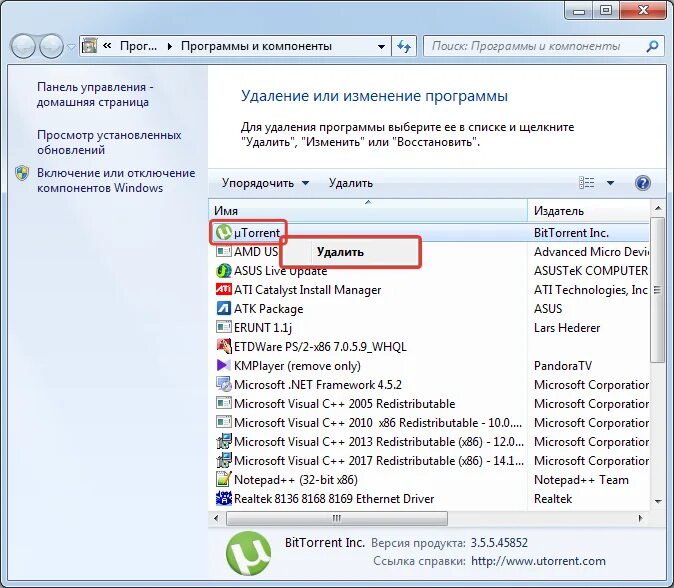Viewport: 674px width, 588px height.
Task: Open Просмотр установленных обновлений link
Action: 109,142
